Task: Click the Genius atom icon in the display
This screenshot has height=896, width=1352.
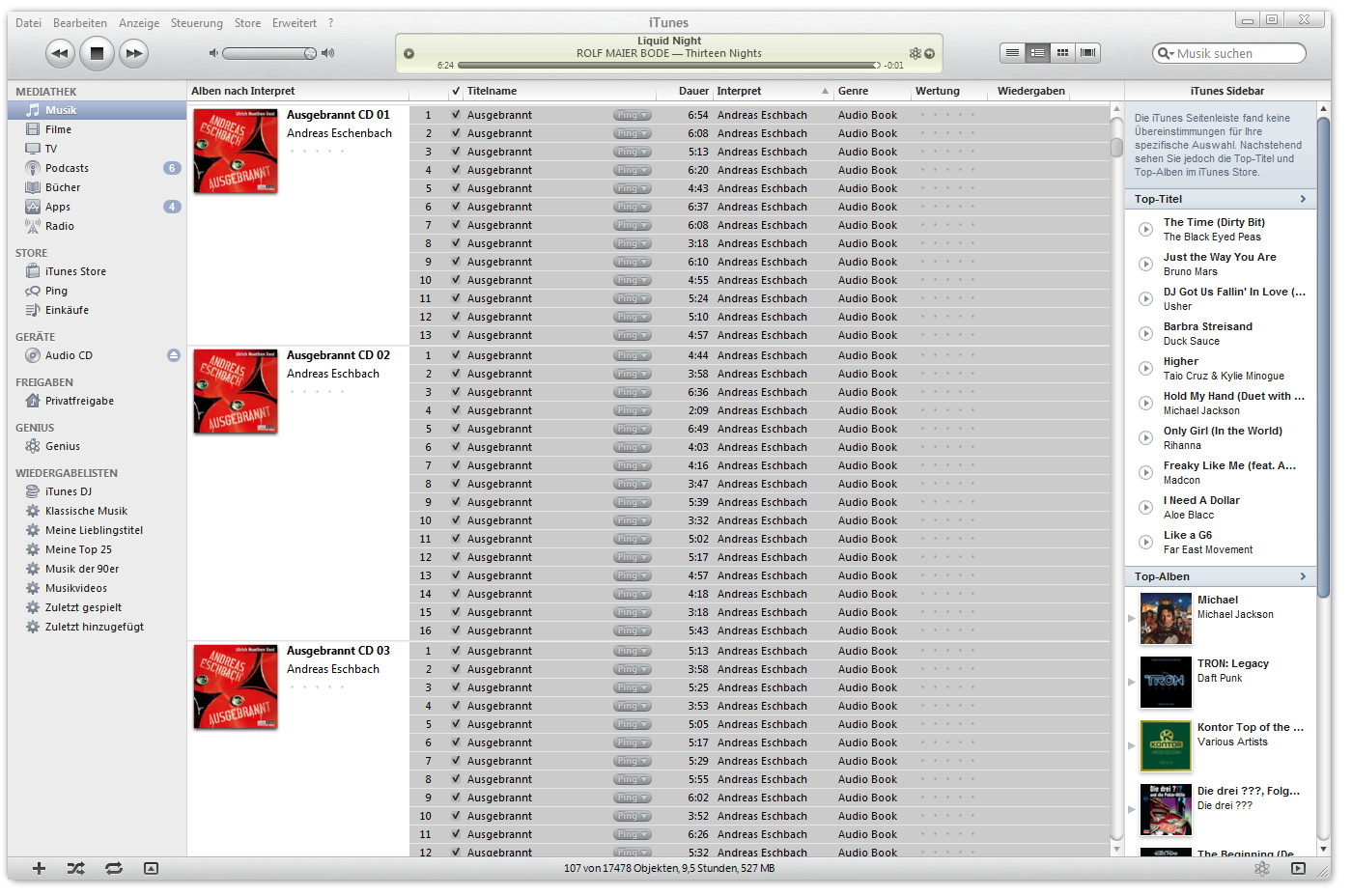Action: coord(915,53)
